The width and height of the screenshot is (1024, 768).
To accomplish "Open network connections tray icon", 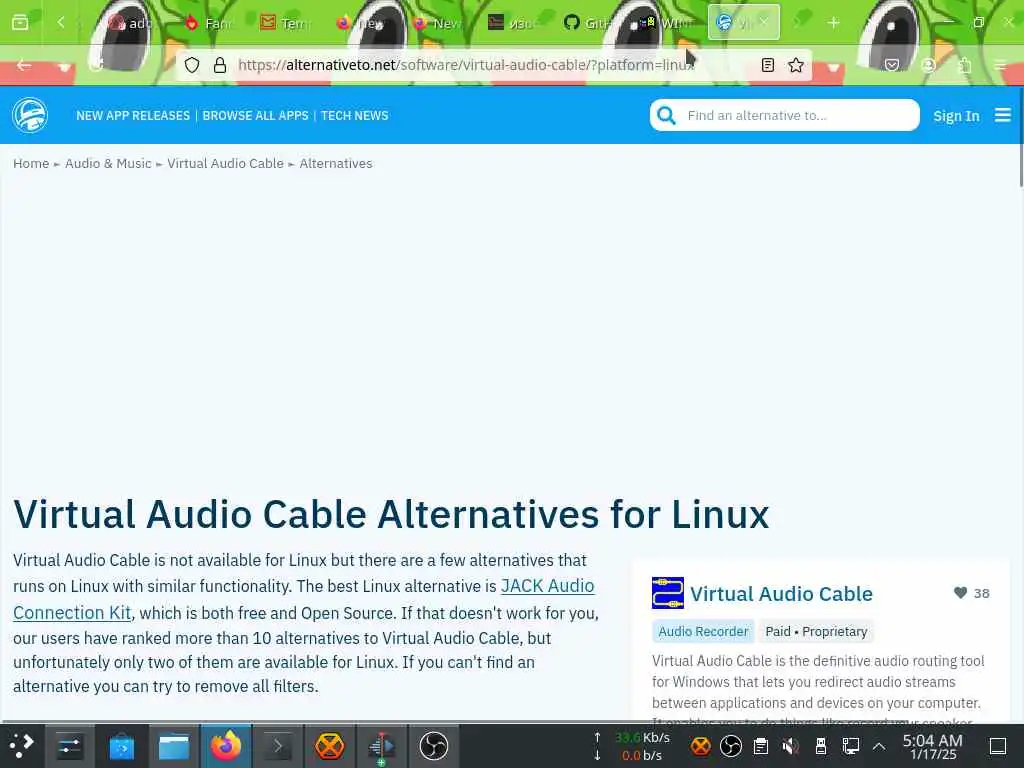I will pyautogui.click(x=850, y=746).
